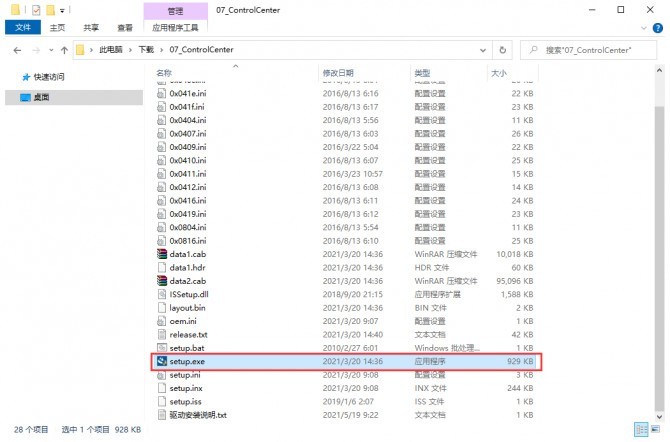Click 07_ControlCenter in the address bar
The width and height of the screenshot is (670, 442).
point(201,50)
